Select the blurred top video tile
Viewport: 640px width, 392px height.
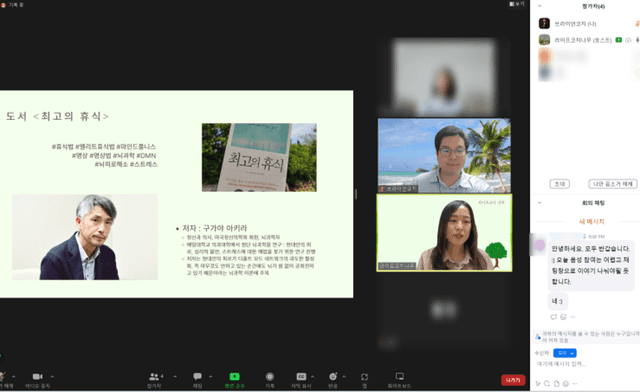(444, 76)
